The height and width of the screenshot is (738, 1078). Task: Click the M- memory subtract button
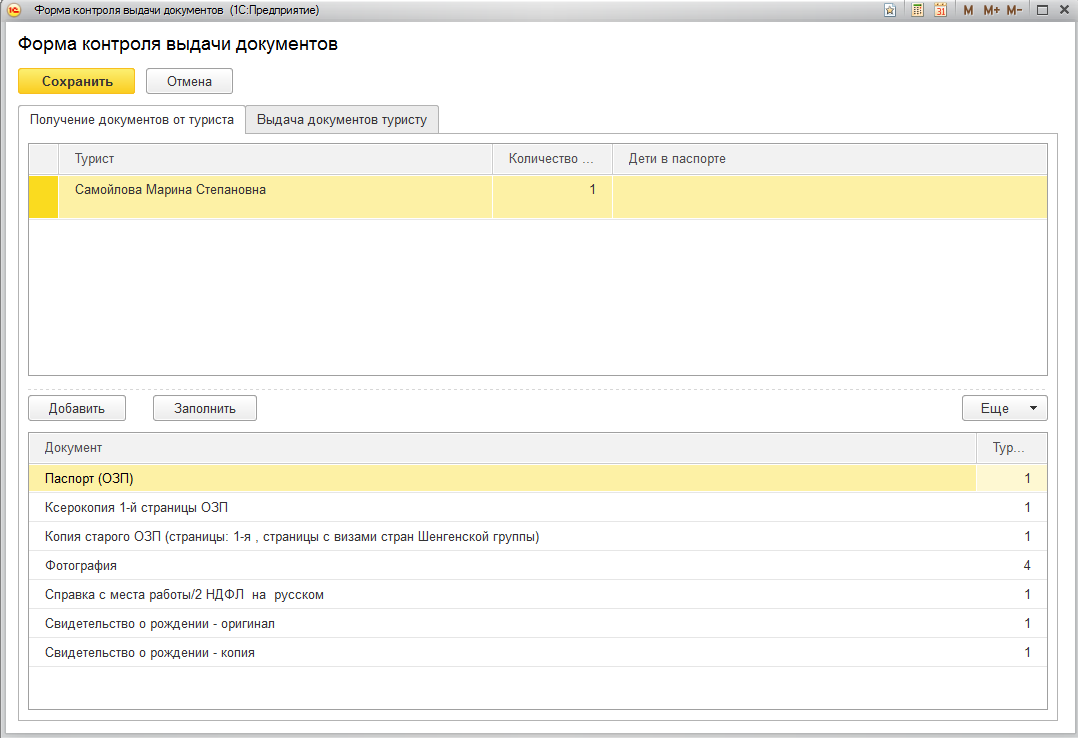tap(1014, 10)
